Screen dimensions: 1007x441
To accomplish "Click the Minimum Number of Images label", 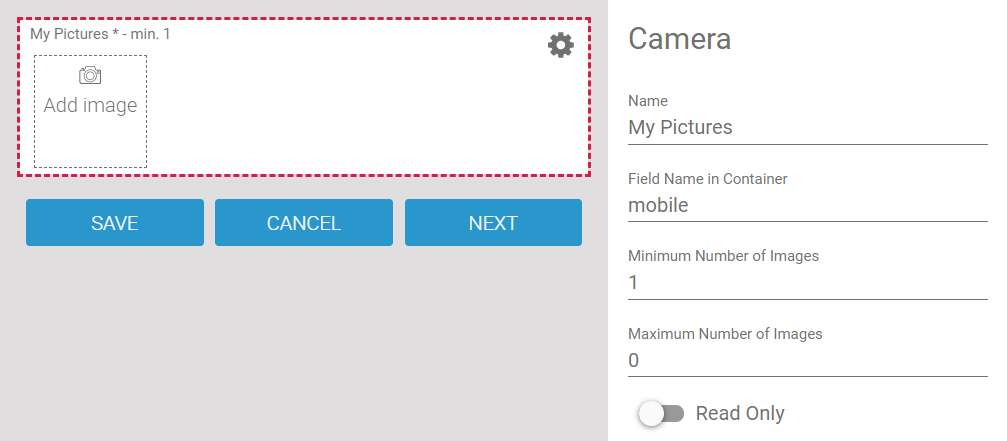I will click(723, 256).
